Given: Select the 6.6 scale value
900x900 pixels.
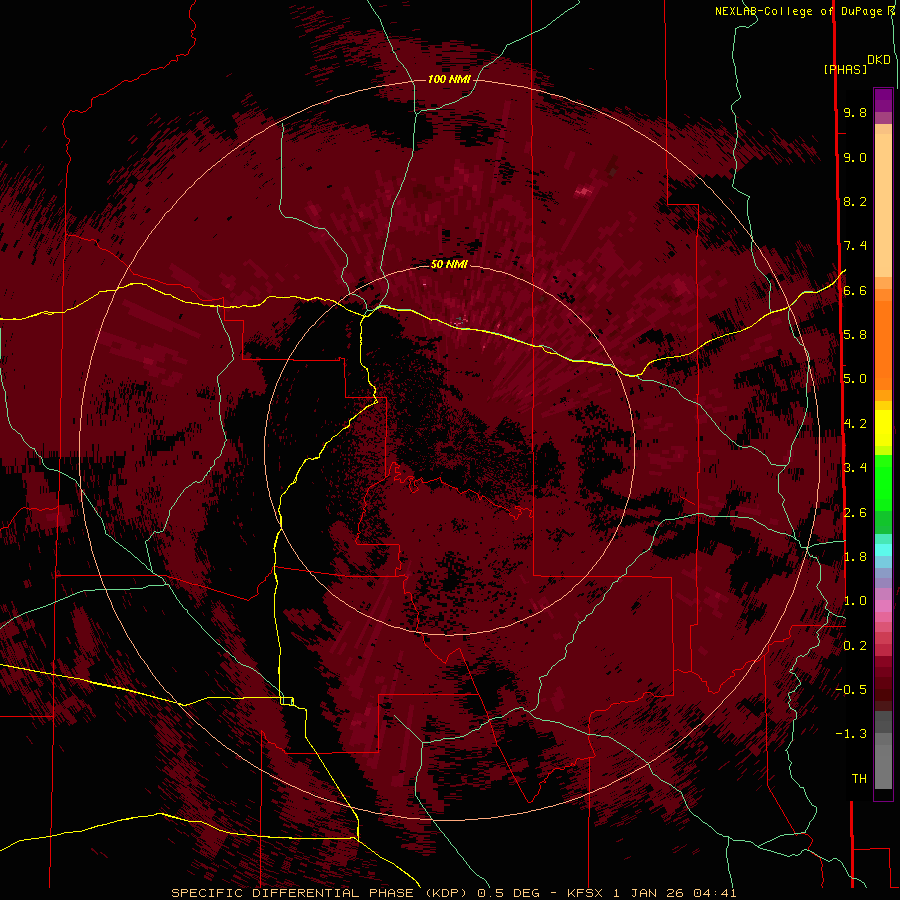Looking at the screenshot, I should [x=855, y=290].
